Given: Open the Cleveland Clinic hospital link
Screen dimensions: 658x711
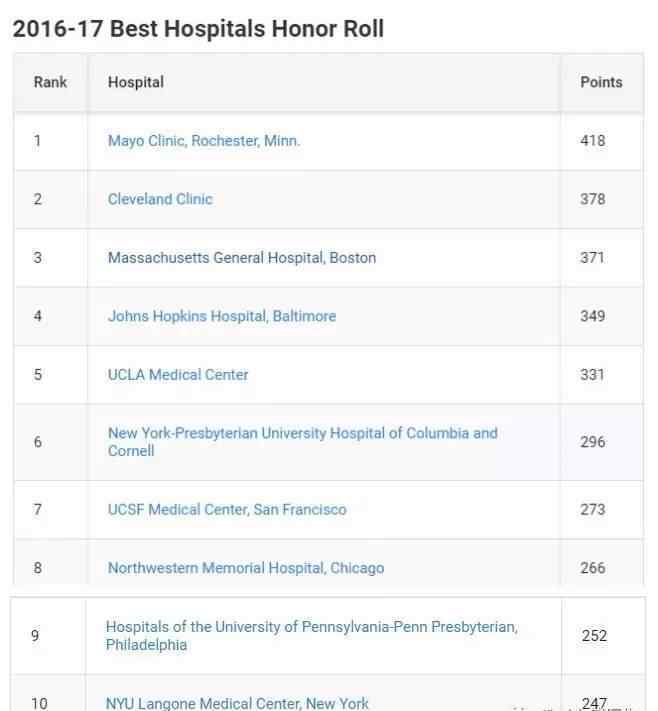Looking at the screenshot, I should (x=160, y=199).
